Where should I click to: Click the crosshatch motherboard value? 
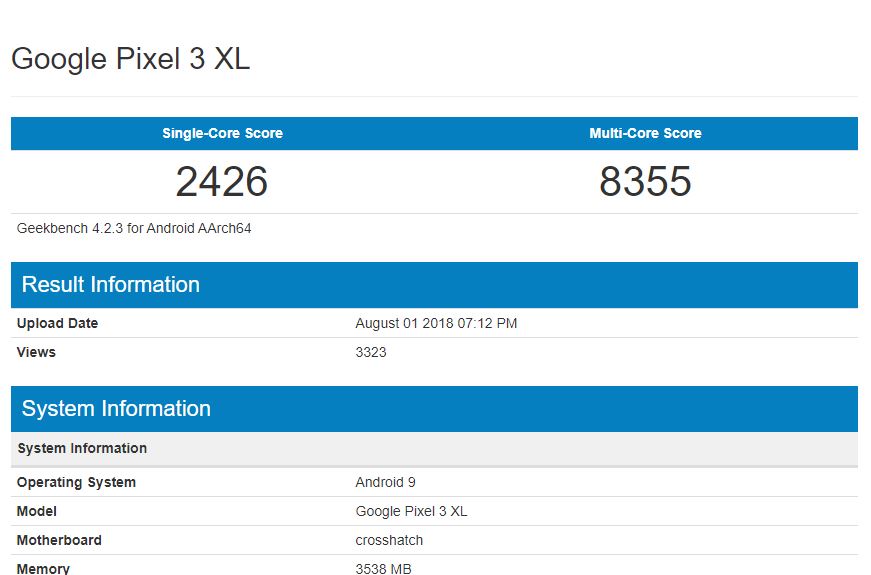coord(389,540)
